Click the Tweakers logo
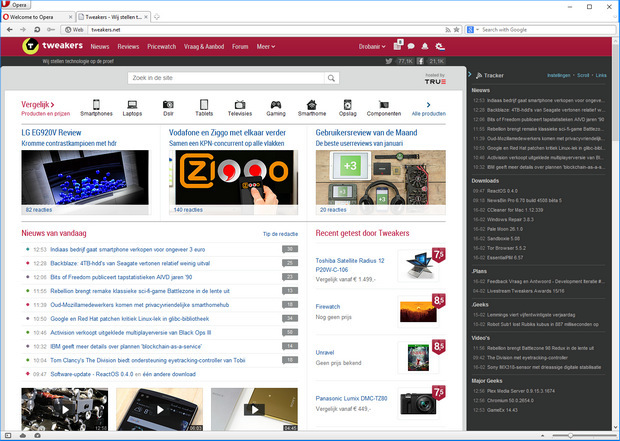 tap(53, 46)
